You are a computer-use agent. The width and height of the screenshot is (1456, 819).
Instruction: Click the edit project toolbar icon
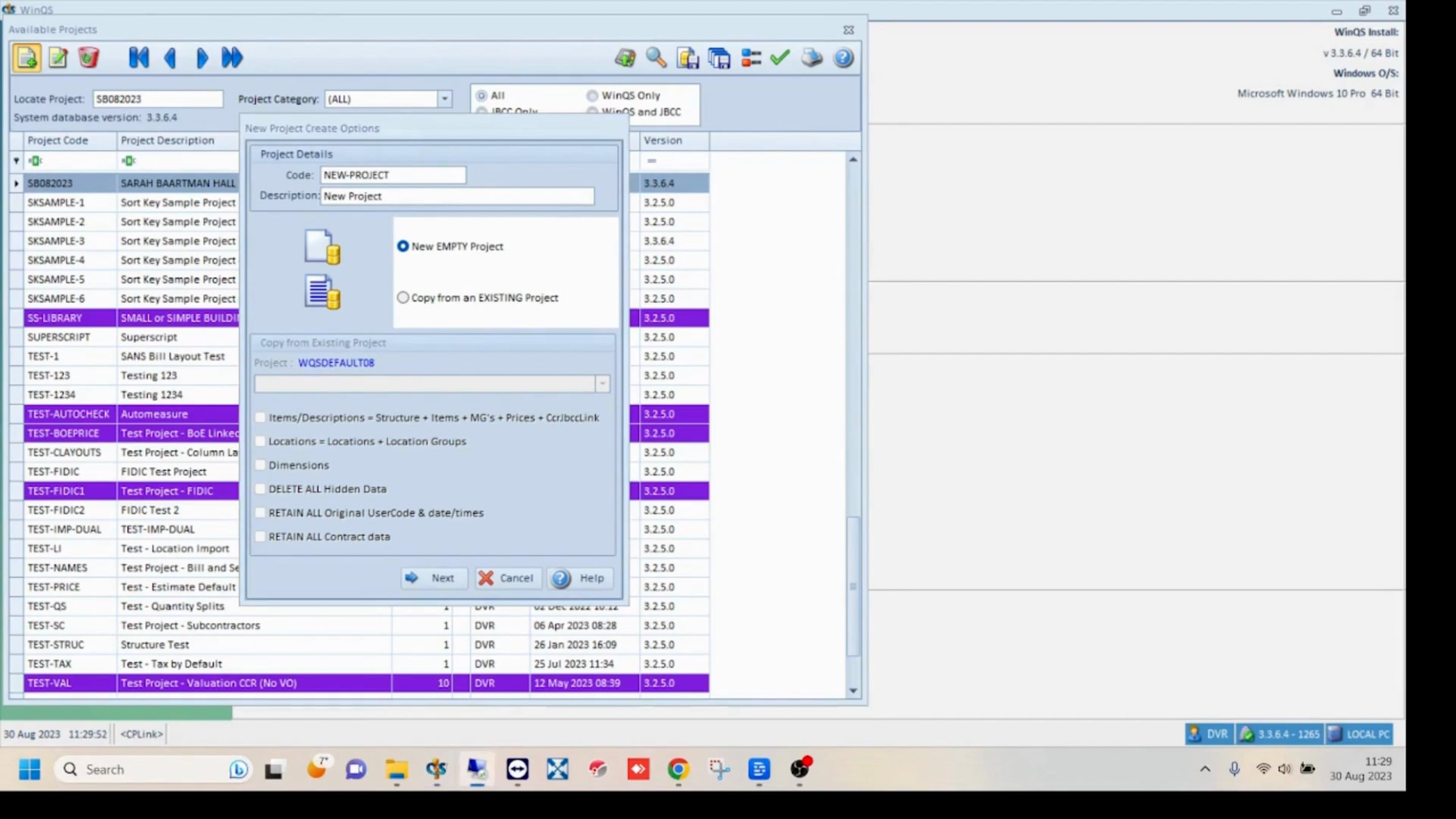coord(58,58)
